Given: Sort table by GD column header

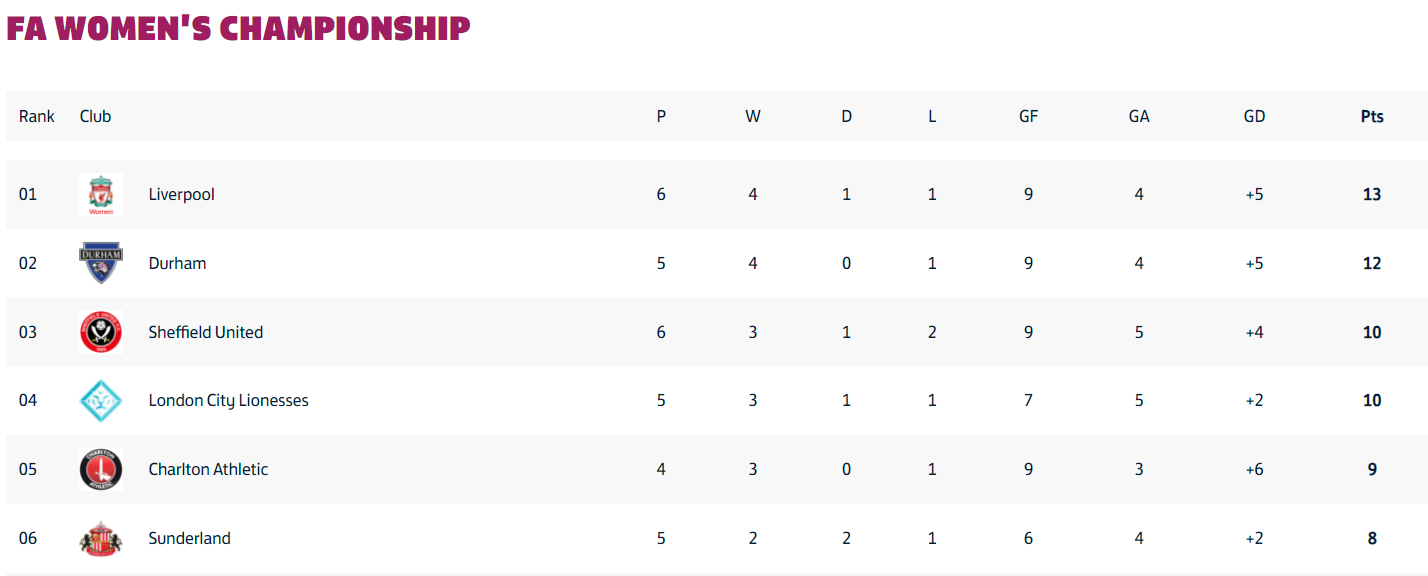Looking at the screenshot, I should click(1254, 116).
